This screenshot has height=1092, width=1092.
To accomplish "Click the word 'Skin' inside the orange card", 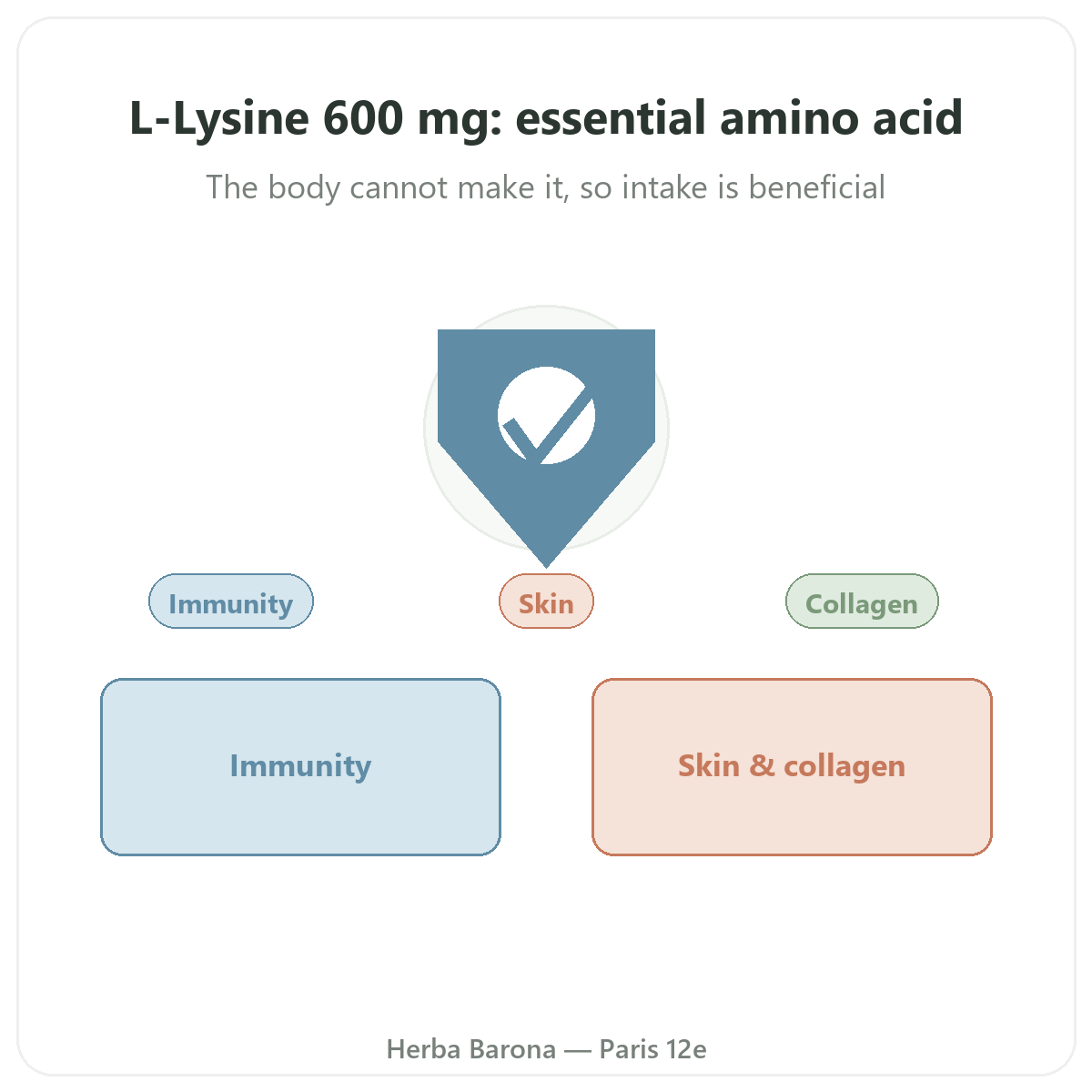I will tap(709, 766).
